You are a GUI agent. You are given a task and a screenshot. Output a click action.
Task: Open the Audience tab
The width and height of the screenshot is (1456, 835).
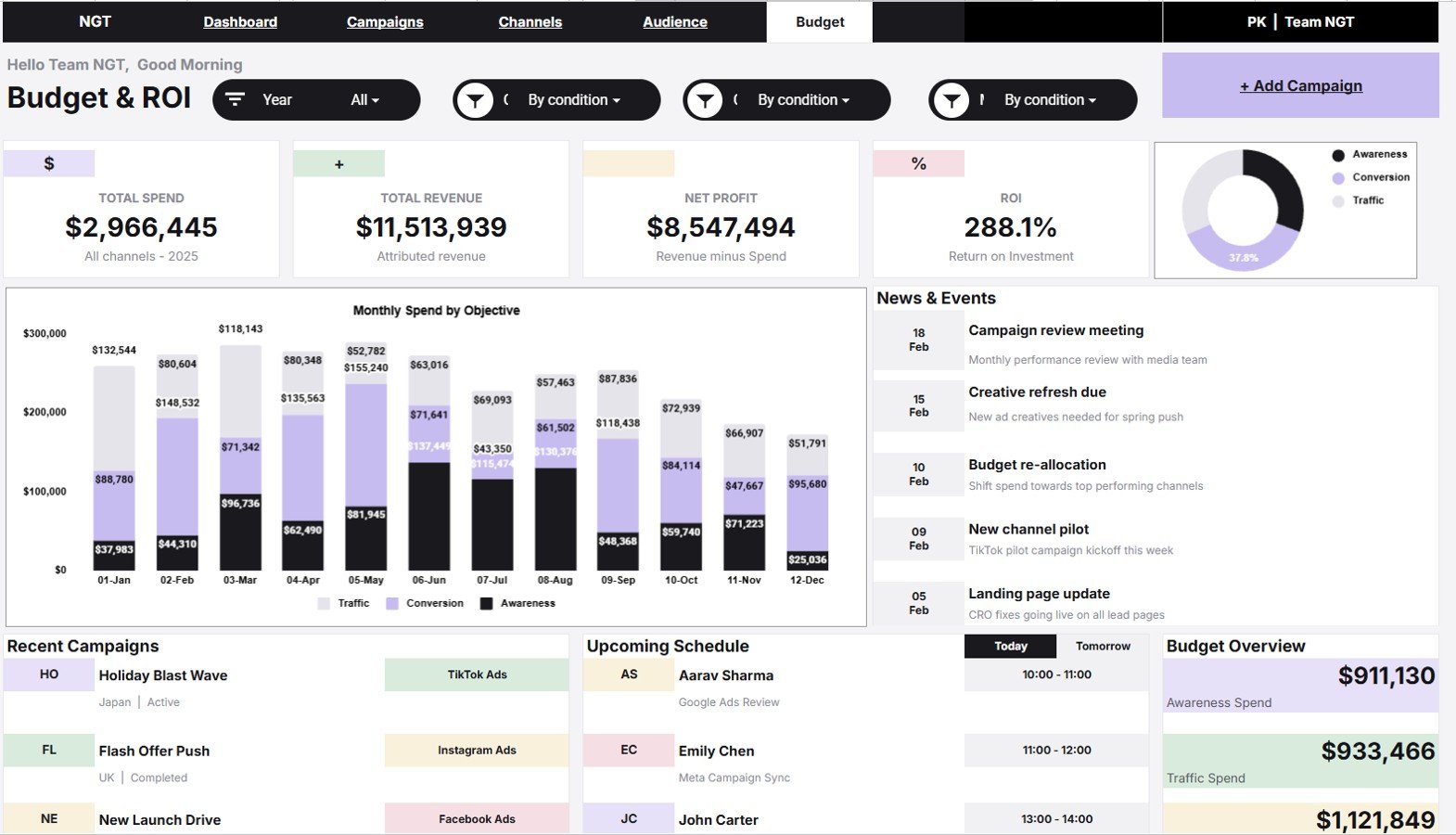(675, 21)
